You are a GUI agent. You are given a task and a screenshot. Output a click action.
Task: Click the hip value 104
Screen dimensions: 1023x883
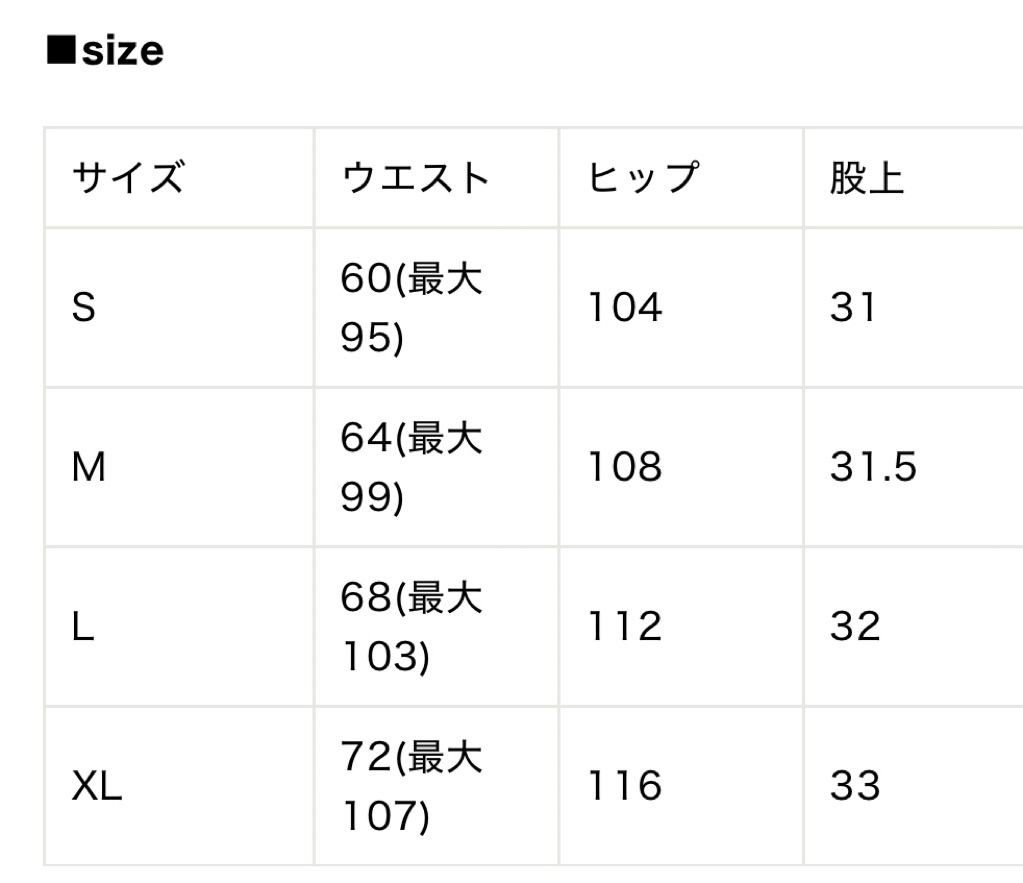(624, 307)
